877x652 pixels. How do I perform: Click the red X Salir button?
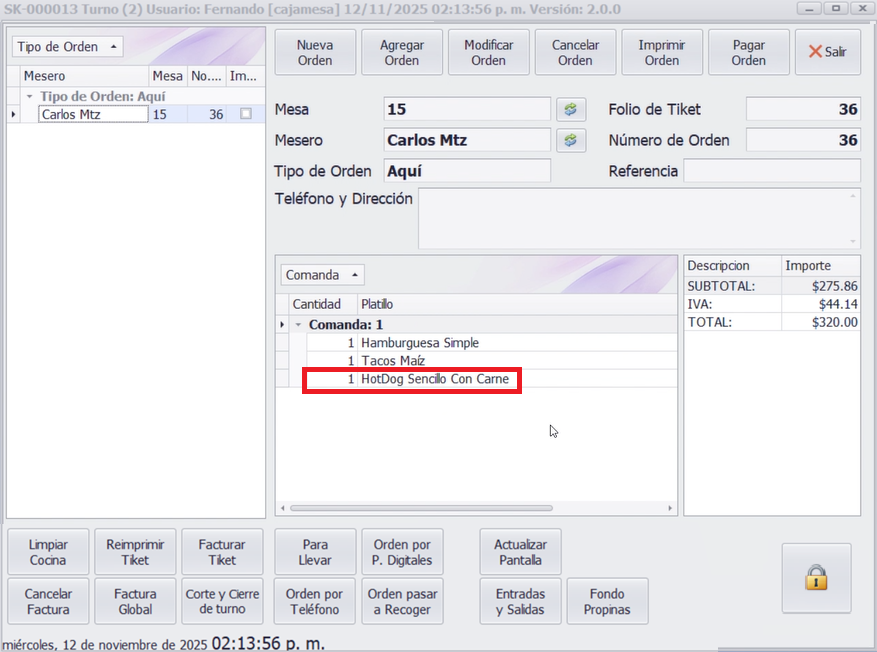point(827,52)
